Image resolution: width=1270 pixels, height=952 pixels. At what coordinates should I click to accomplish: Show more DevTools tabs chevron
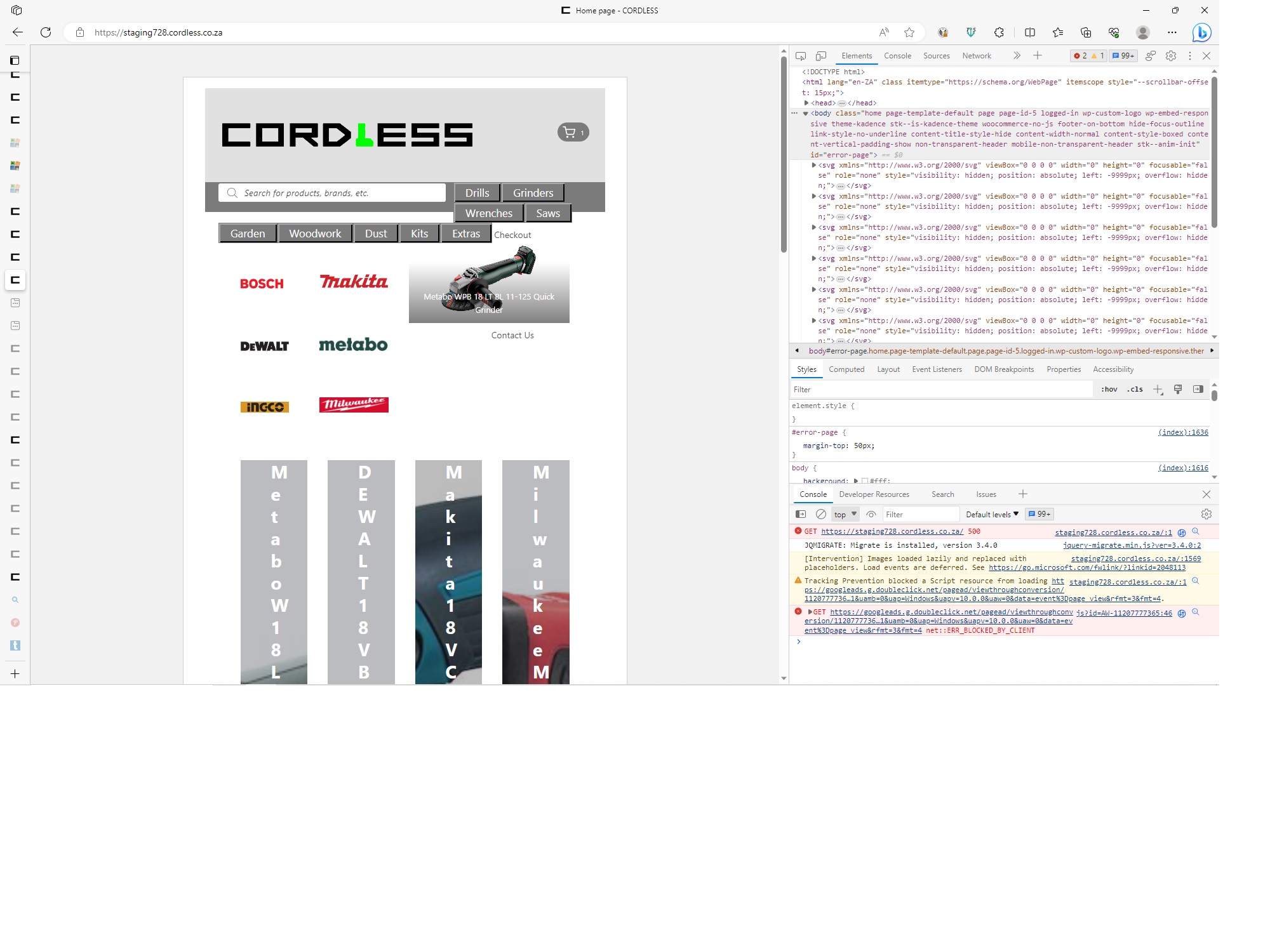(1017, 56)
